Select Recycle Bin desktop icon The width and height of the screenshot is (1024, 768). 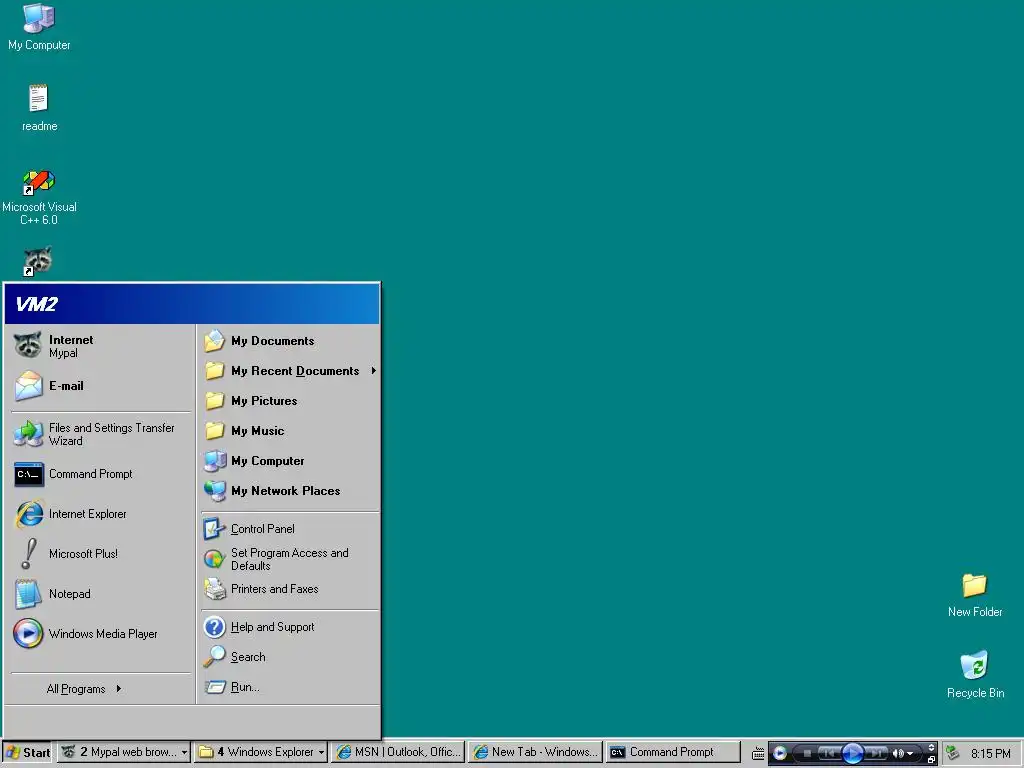[975, 675]
